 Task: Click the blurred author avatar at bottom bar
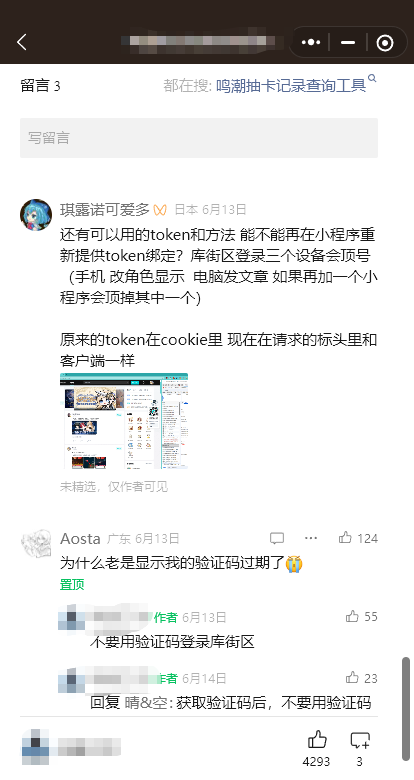36,747
